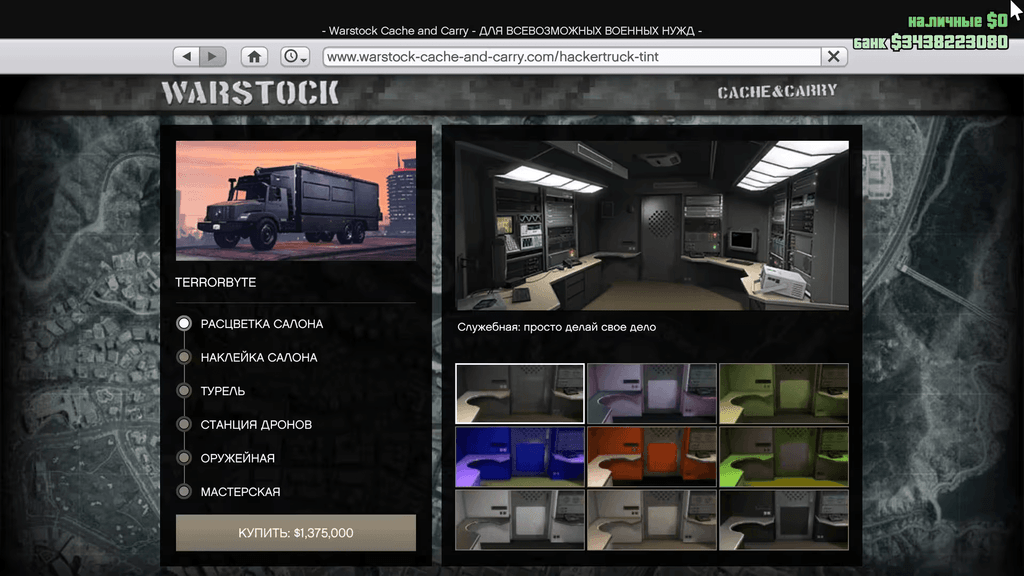
Task: Open the browser history dropdown
Action: click(x=295, y=57)
